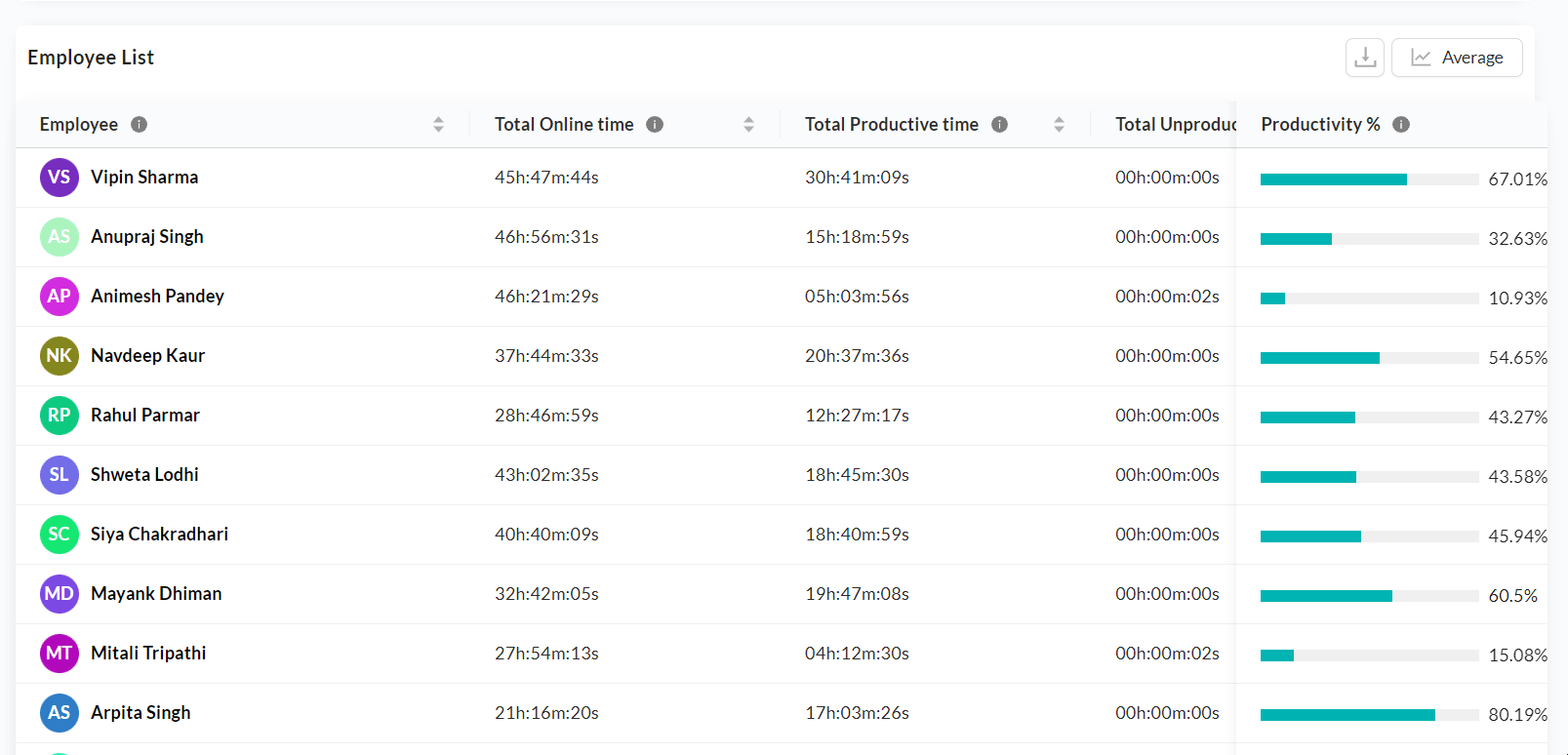The height and width of the screenshot is (755, 1568).
Task: Select online time 37h:44m:33s
Action: (x=546, y=356)
